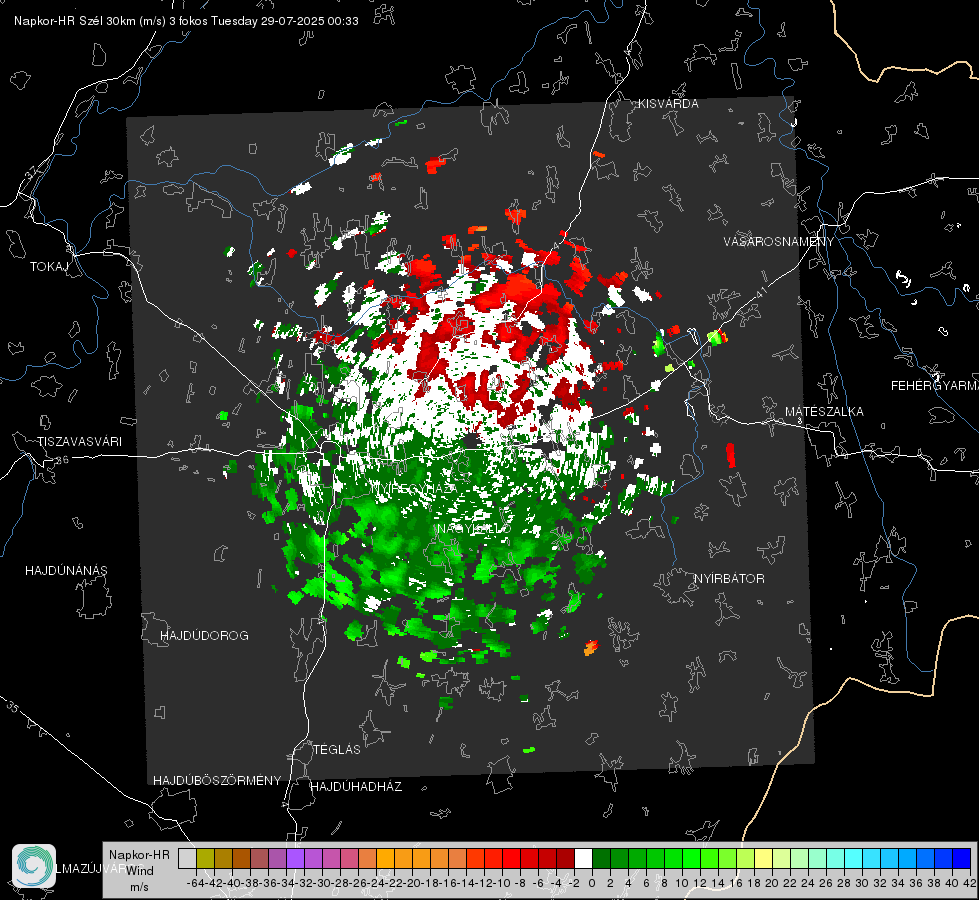
Task: Click the radar title text at top
Action: [x=186, y=21]
